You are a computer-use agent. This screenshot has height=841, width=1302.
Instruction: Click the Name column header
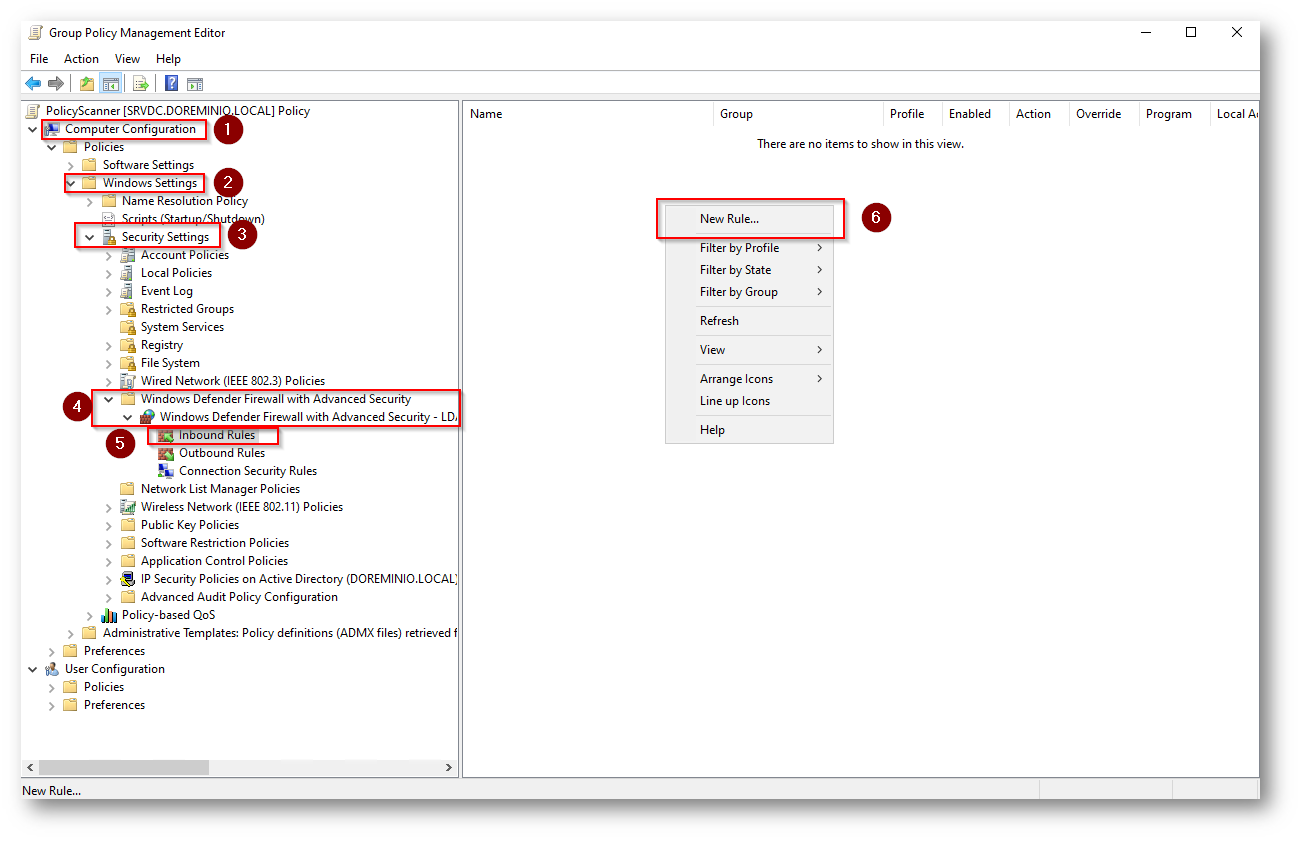588,114
